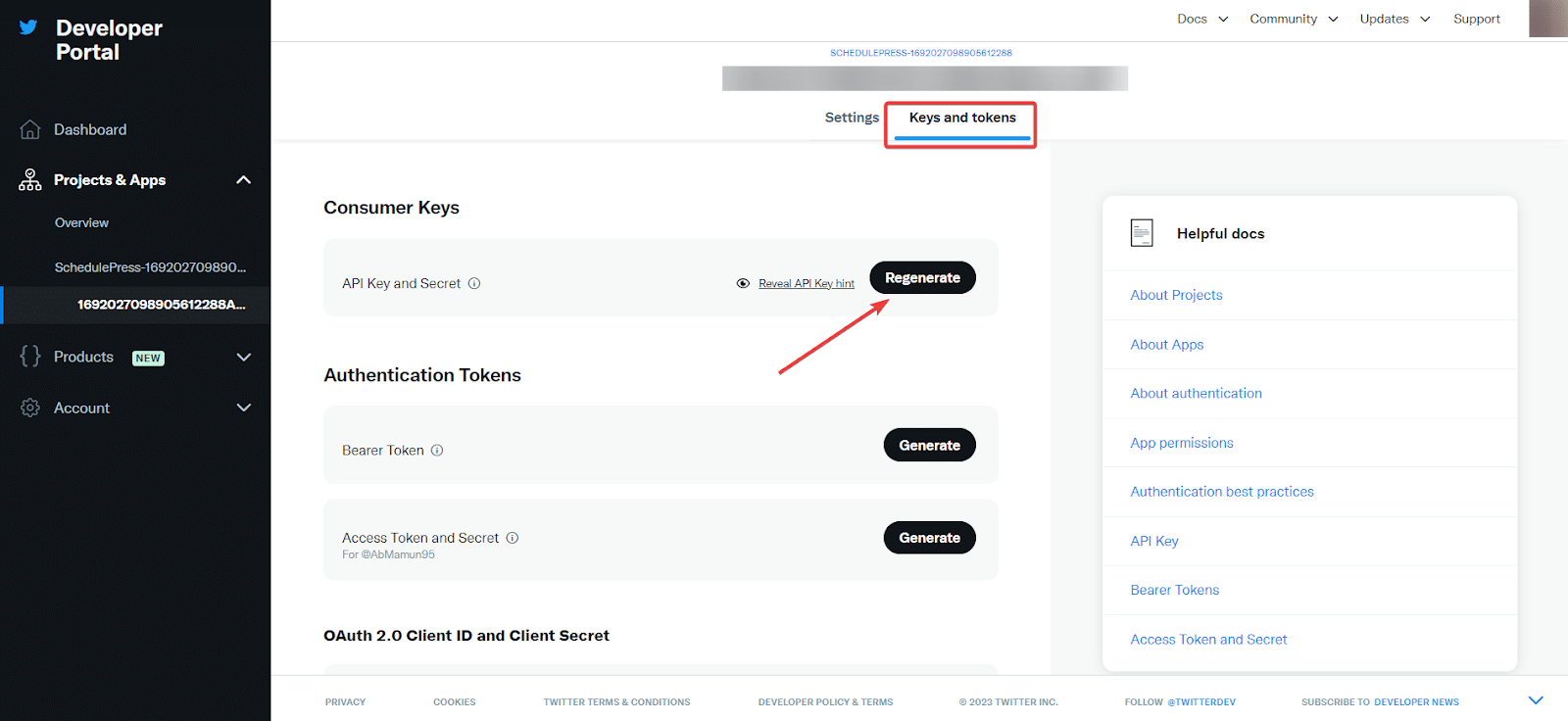
Task: Open Access Token and Secret doc link
Action: click(x=1208, y=640)
